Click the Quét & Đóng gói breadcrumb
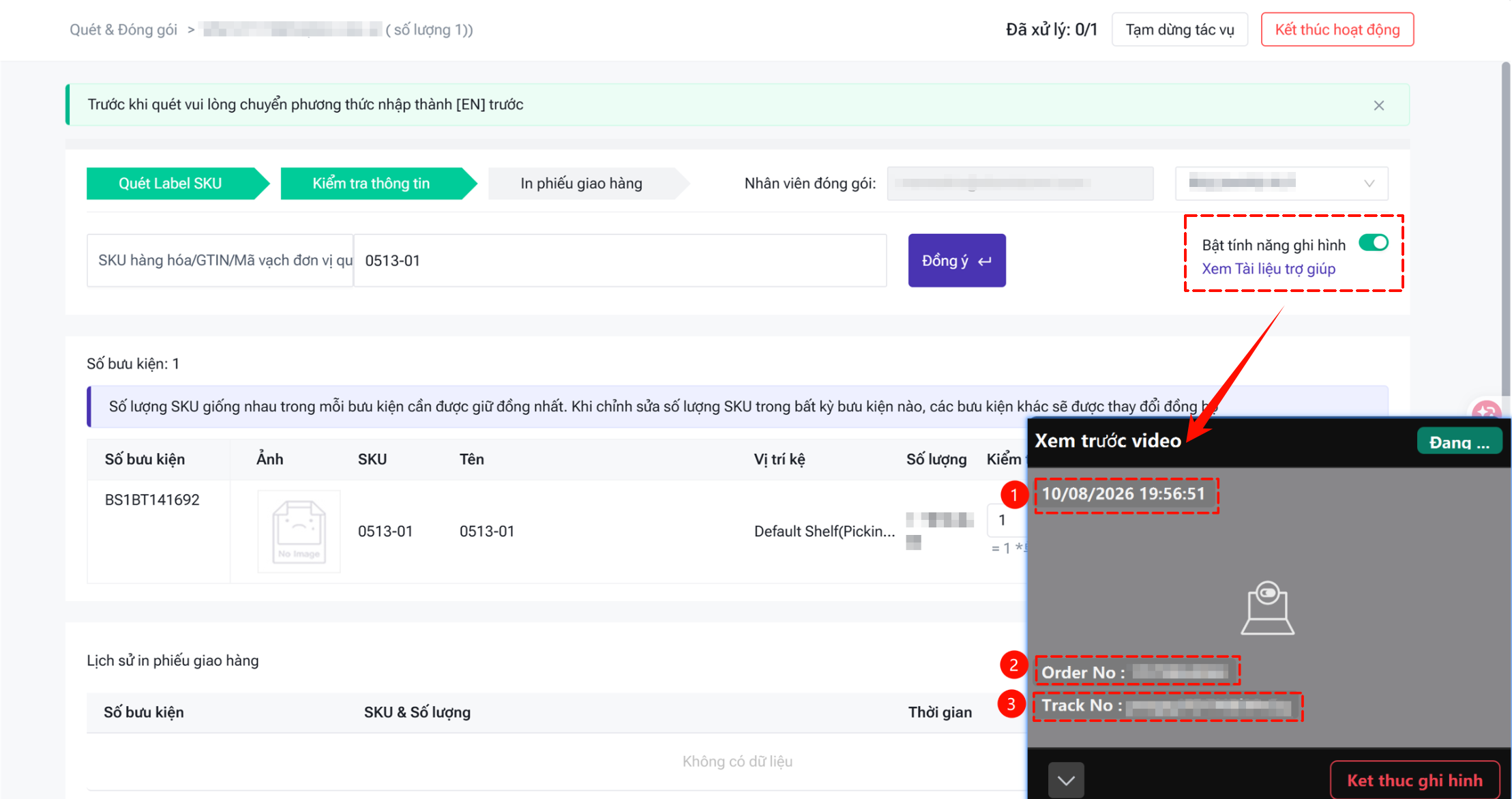 123,29
